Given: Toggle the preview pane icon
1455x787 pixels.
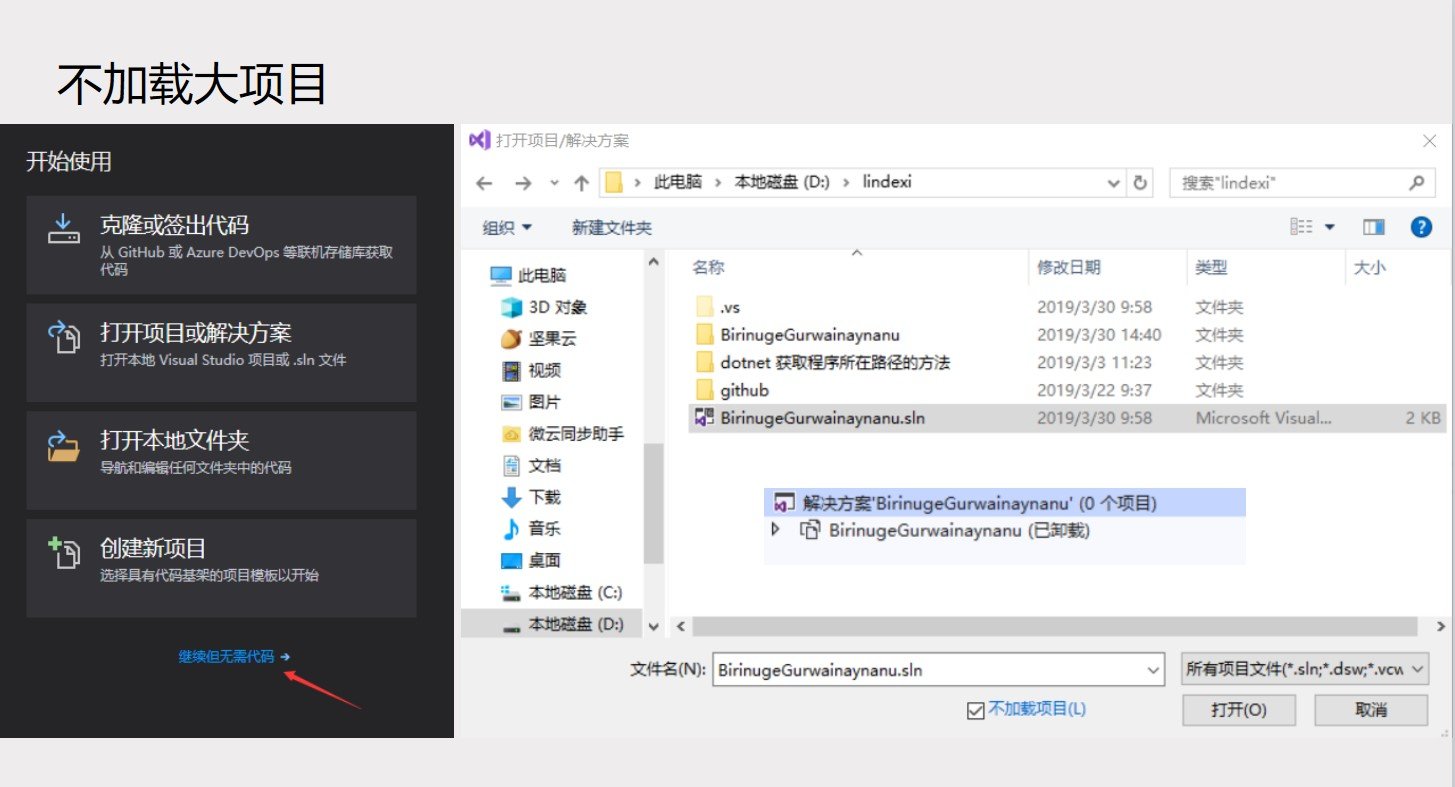Looking at the screenshot, I should 1373,227.
